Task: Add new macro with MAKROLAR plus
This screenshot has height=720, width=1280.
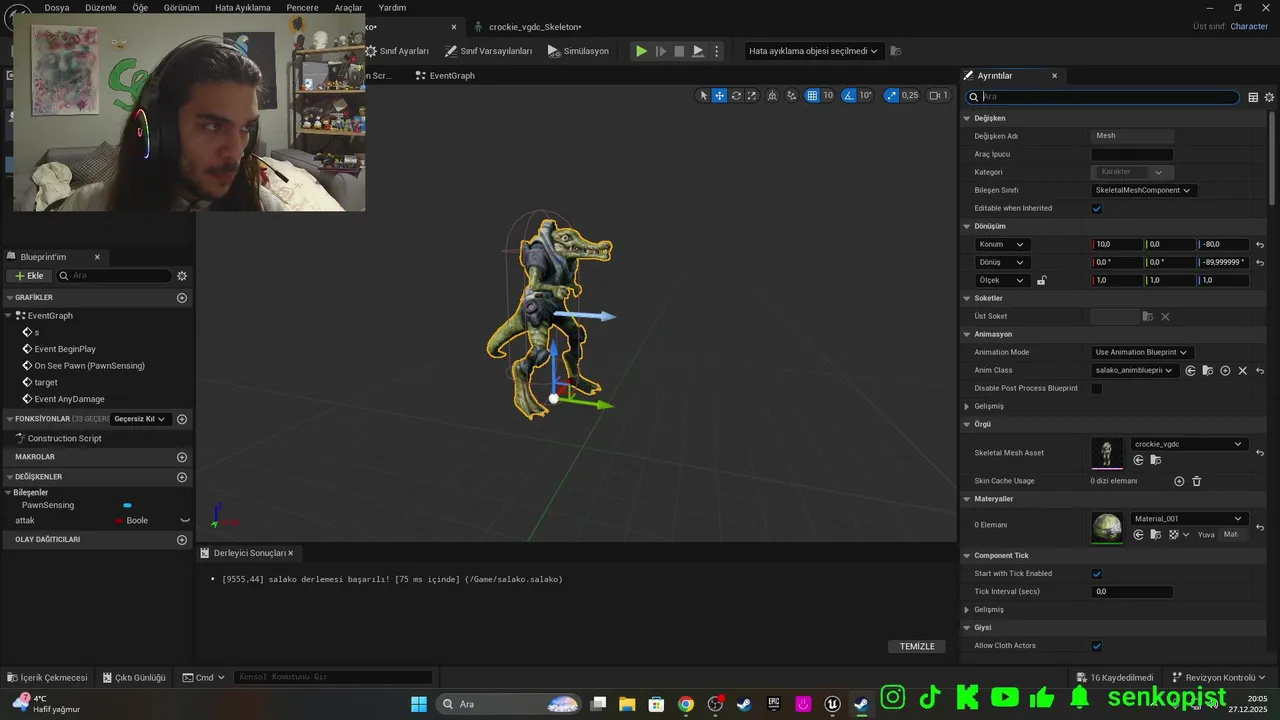Action: tap(182, 457)
